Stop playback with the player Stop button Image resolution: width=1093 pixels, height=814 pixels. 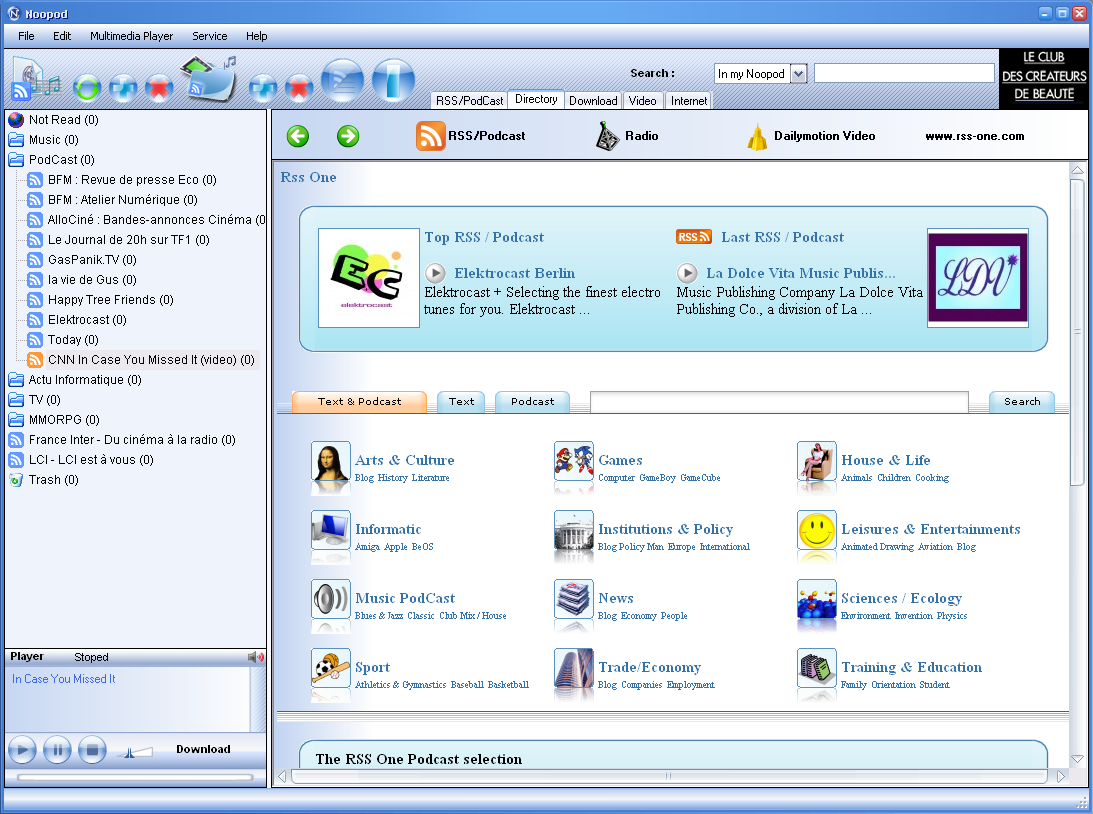click(92, 751)
